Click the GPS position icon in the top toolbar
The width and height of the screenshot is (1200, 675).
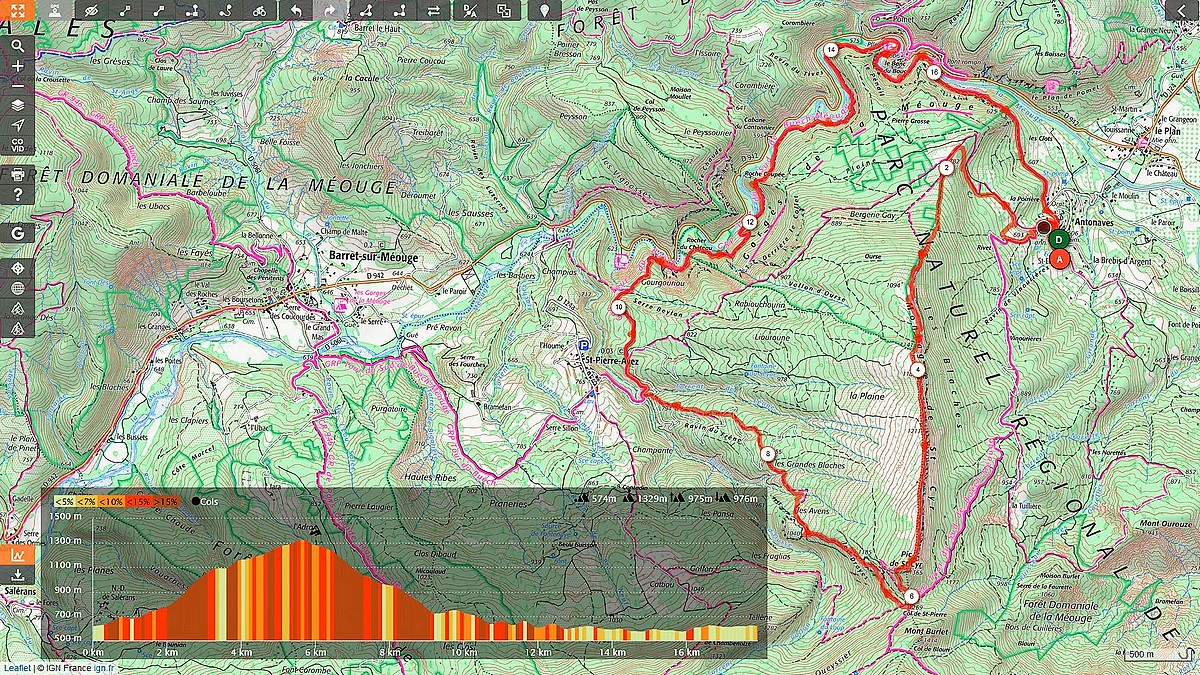[54, 11]
